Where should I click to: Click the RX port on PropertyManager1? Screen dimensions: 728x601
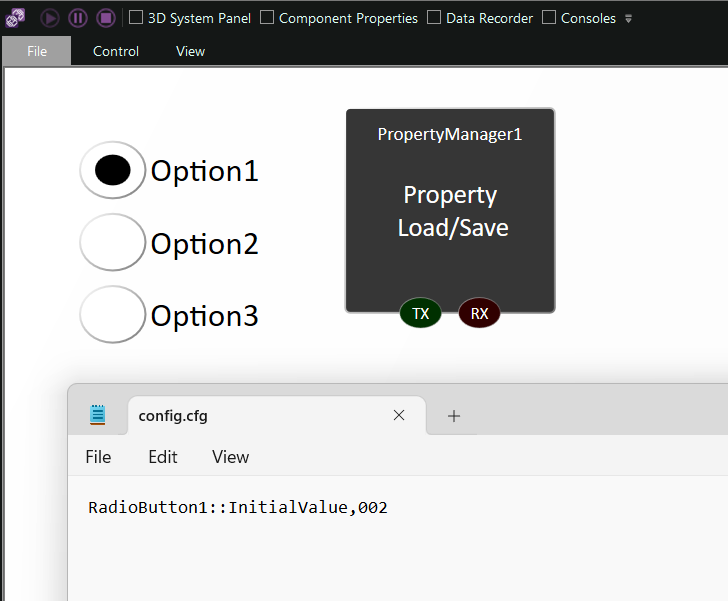[x=479, y=313]
